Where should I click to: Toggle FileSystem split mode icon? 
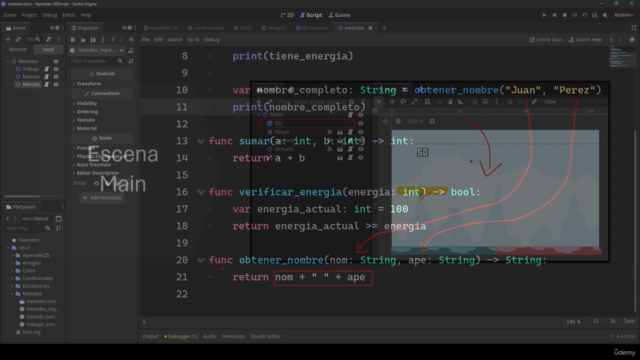pyautogui.click(x=58, y=219)
